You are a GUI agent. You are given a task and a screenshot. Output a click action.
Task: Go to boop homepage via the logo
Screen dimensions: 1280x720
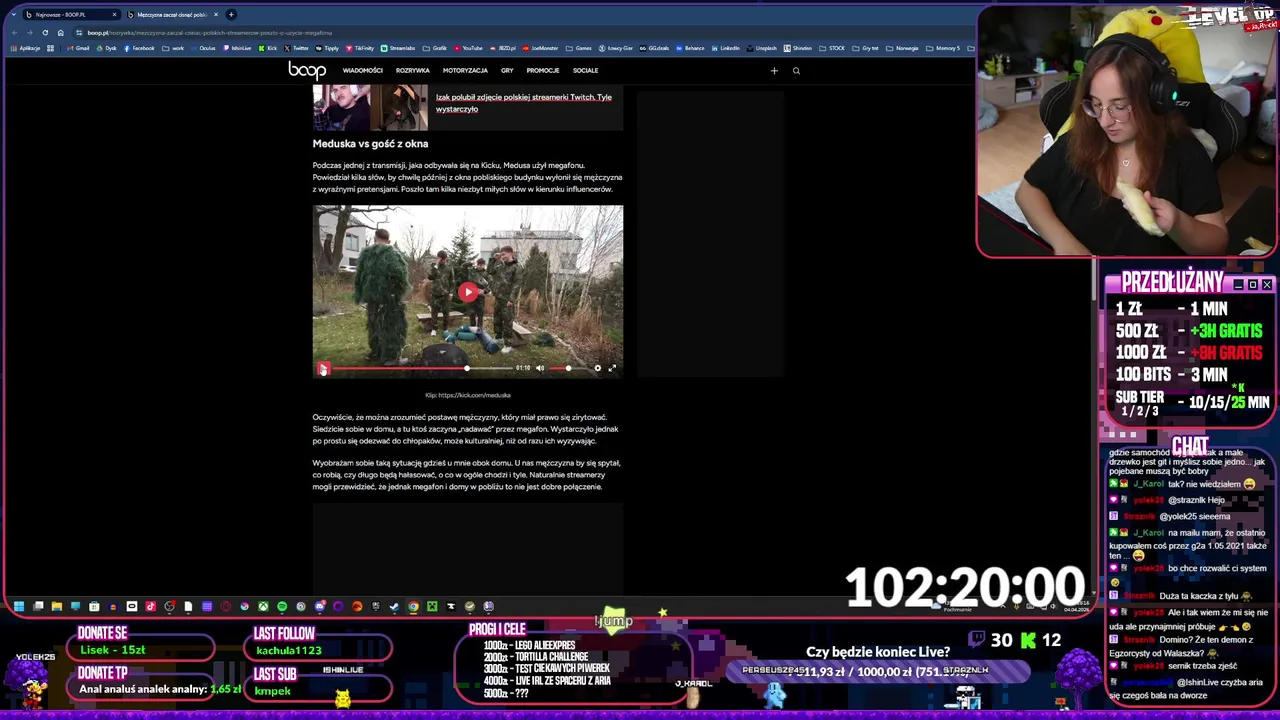[x=307, y=70]
